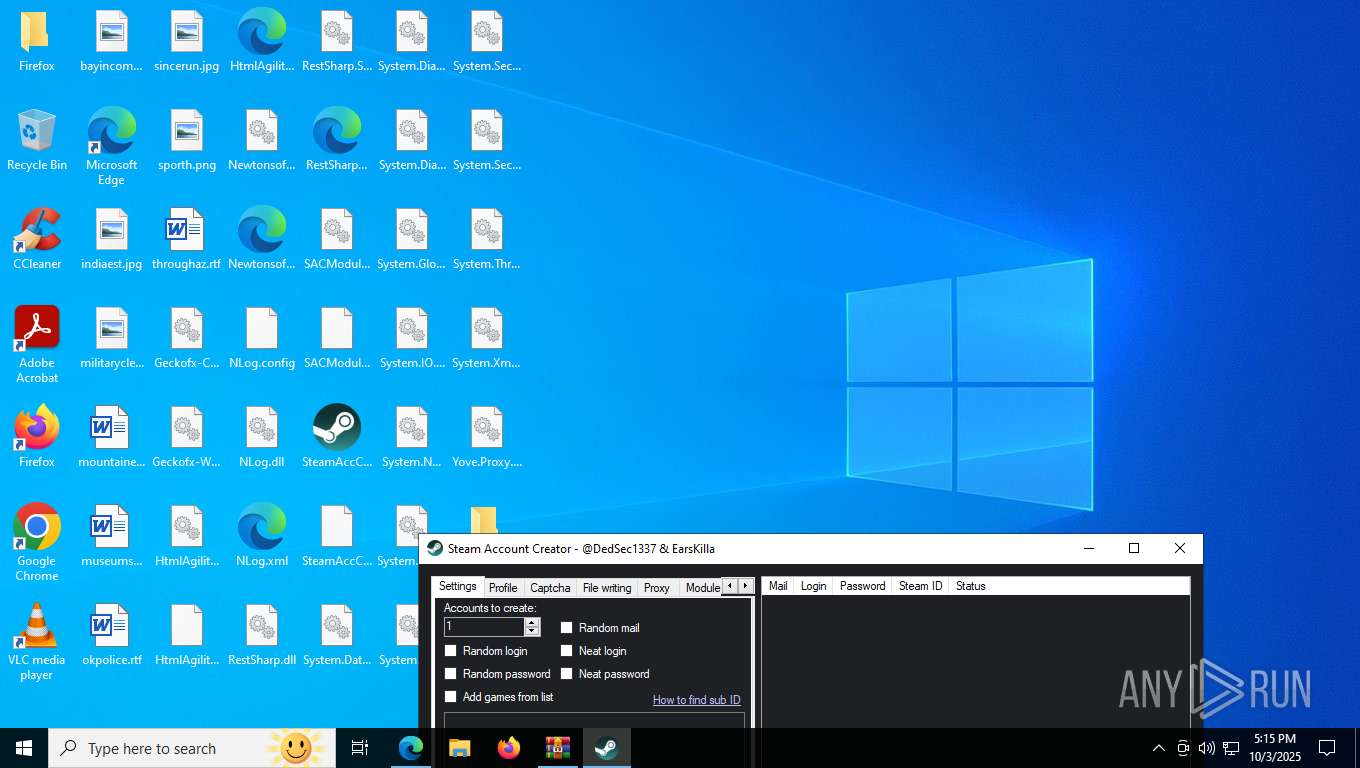Image resolution: width=1360 pixels, height=768 pixels.
Task: Click the Status column header
Action: pos(971,586)
